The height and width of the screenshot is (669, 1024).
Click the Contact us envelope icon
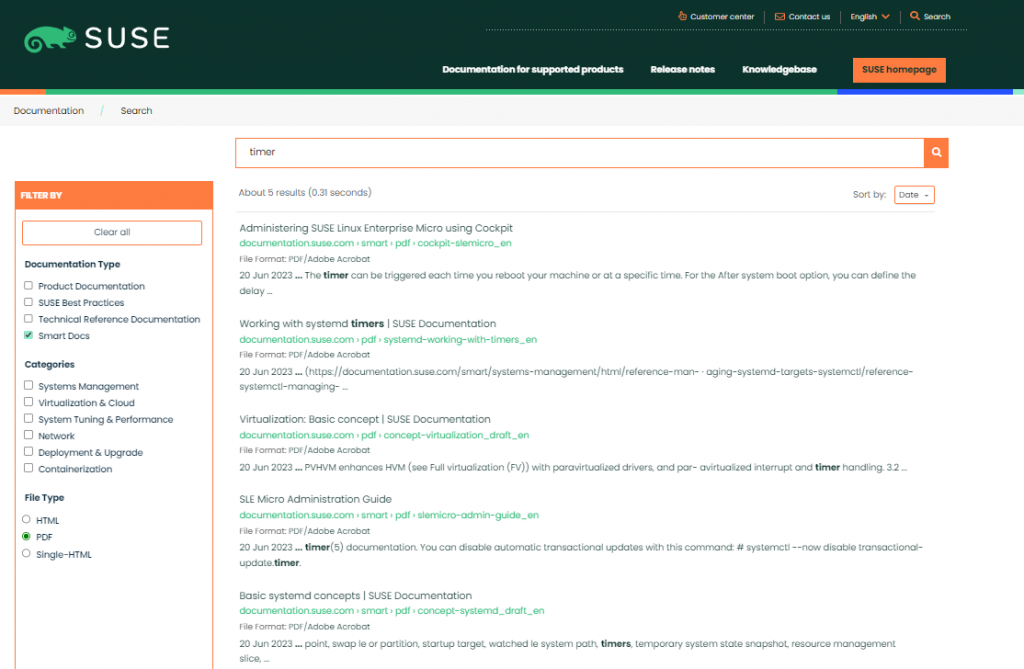click(779, 17)
